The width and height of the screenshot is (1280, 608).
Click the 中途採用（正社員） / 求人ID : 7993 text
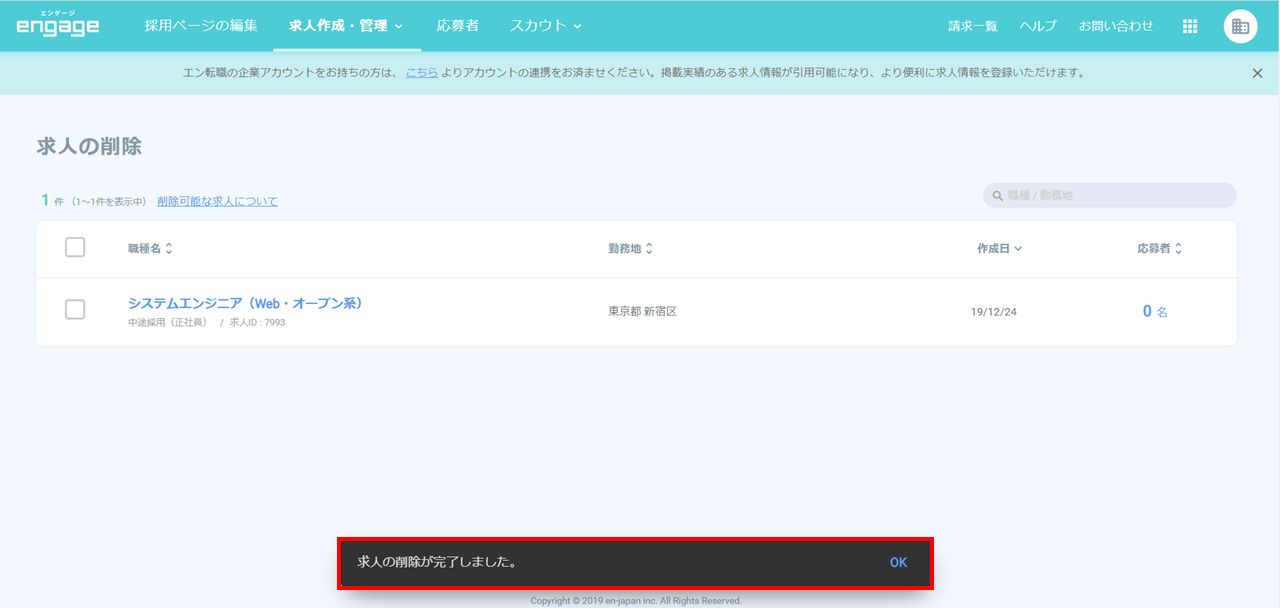[x=206, y=323]
